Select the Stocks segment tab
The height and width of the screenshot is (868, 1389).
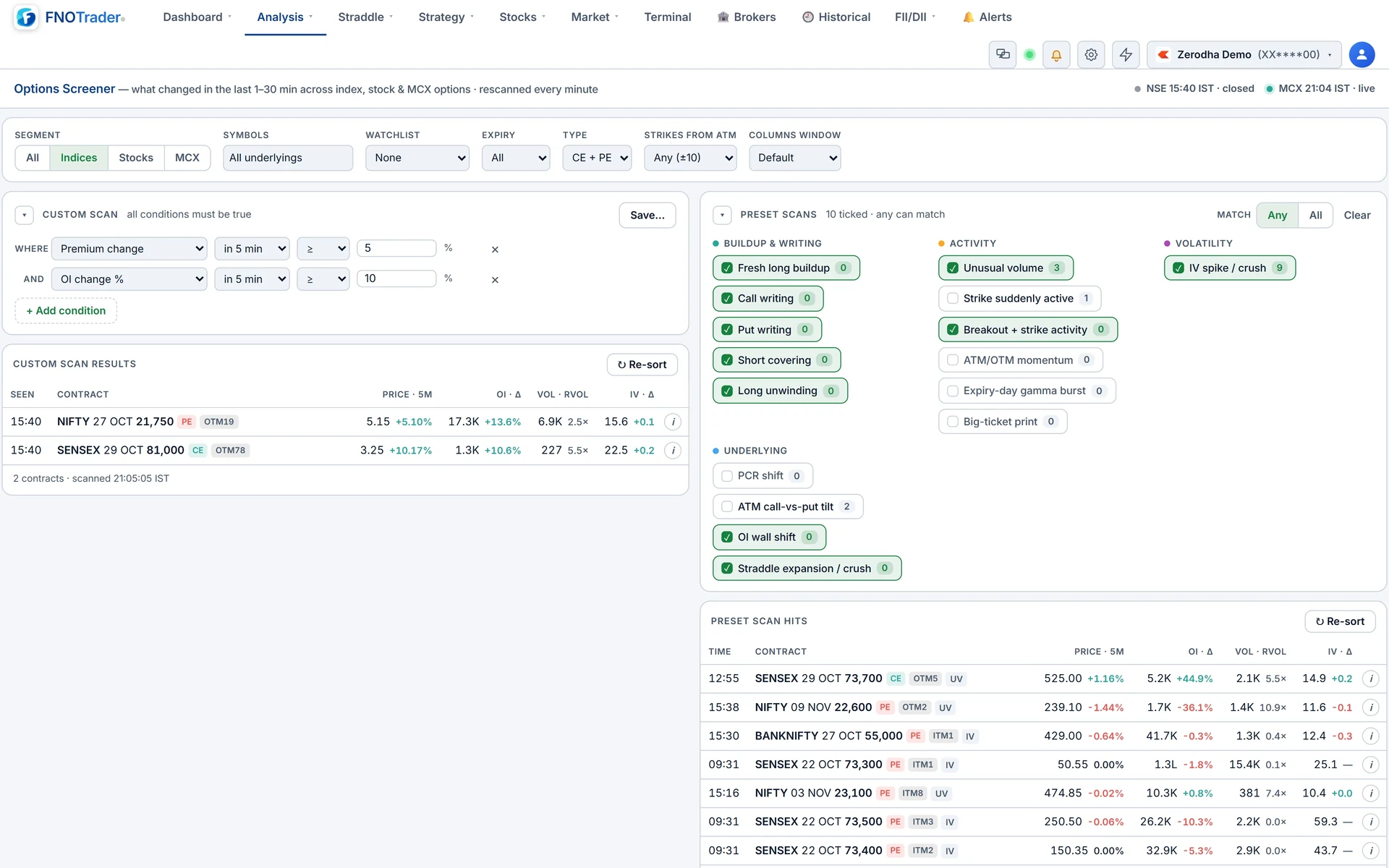pos(136,158)
